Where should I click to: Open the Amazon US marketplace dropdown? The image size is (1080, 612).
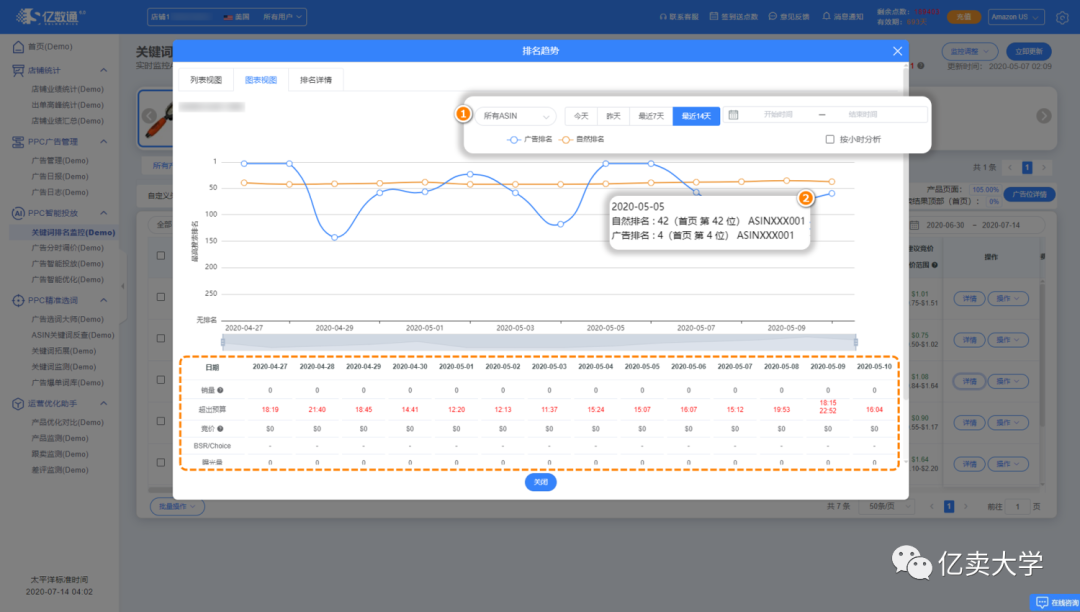[1016, 17]
